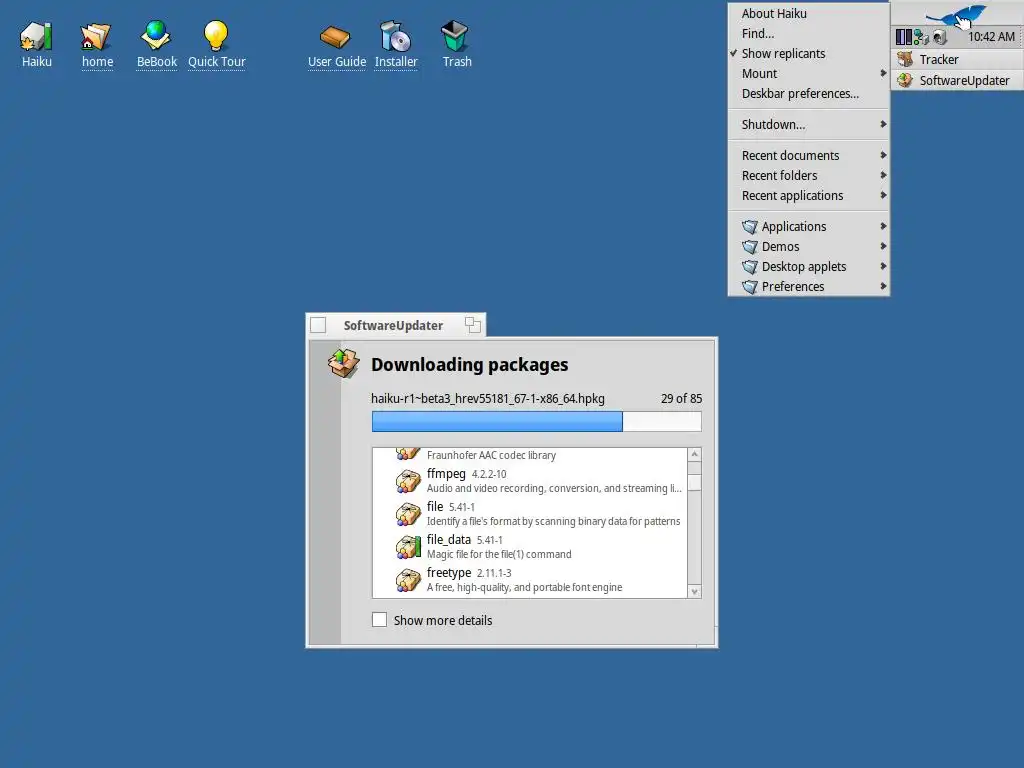The height and width of the screenshot is (768, 1024).
Task: Click the Demos folder icon in menu
Action: 750,247
